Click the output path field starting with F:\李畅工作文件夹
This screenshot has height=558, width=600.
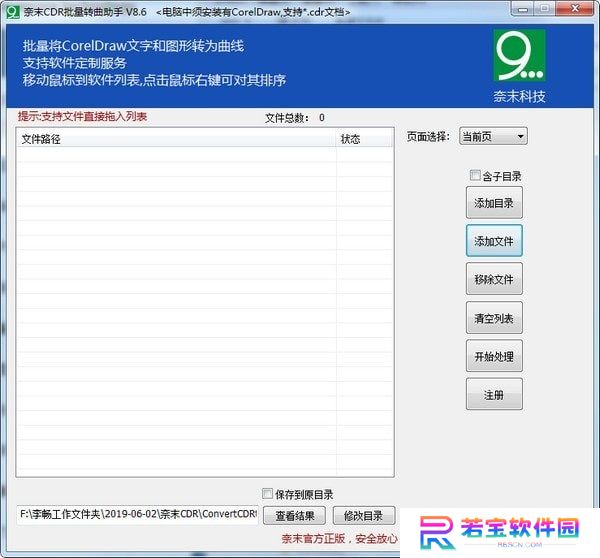pos(138,514)
